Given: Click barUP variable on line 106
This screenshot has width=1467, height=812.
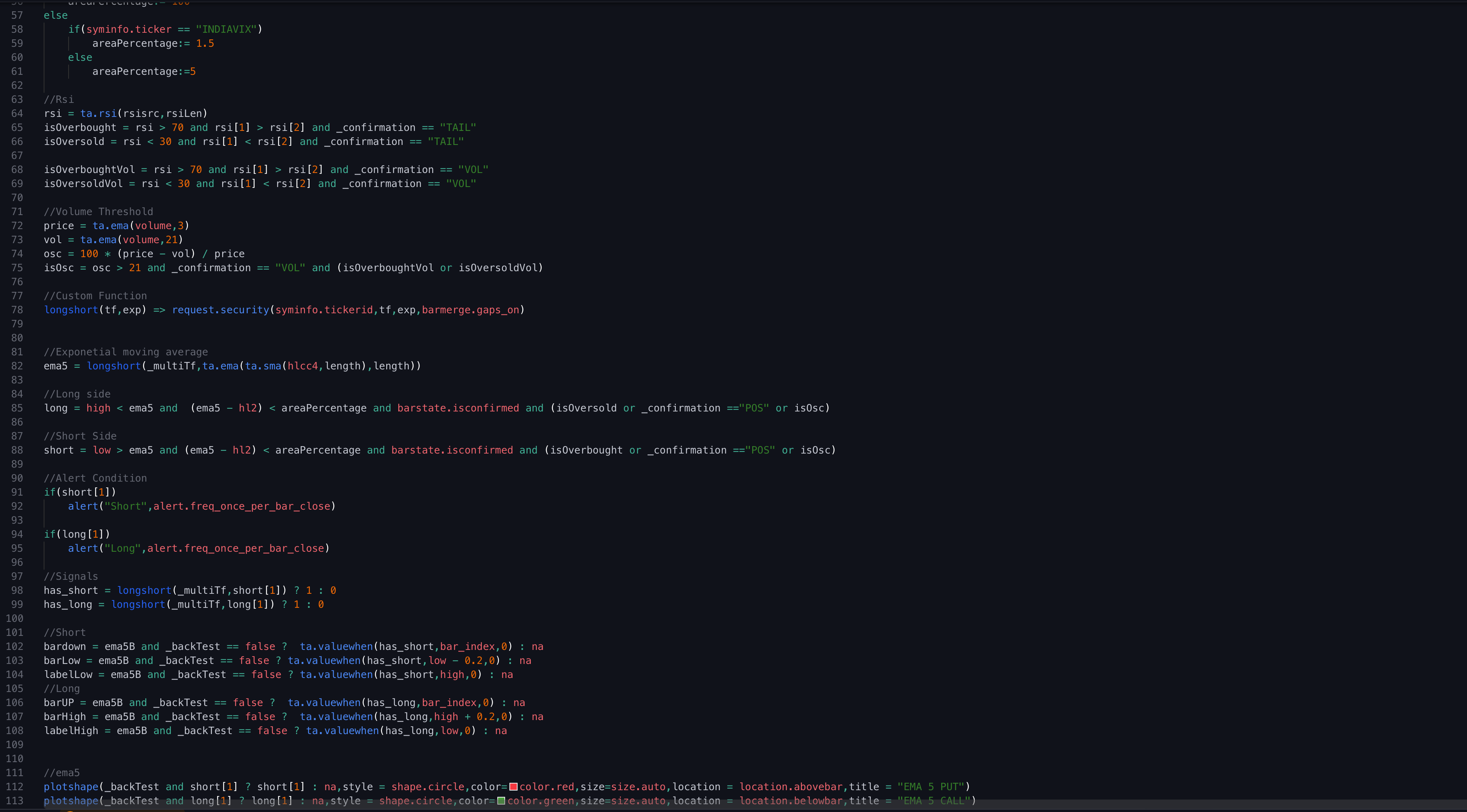Looking at the screenshot, I should point(59,703).
